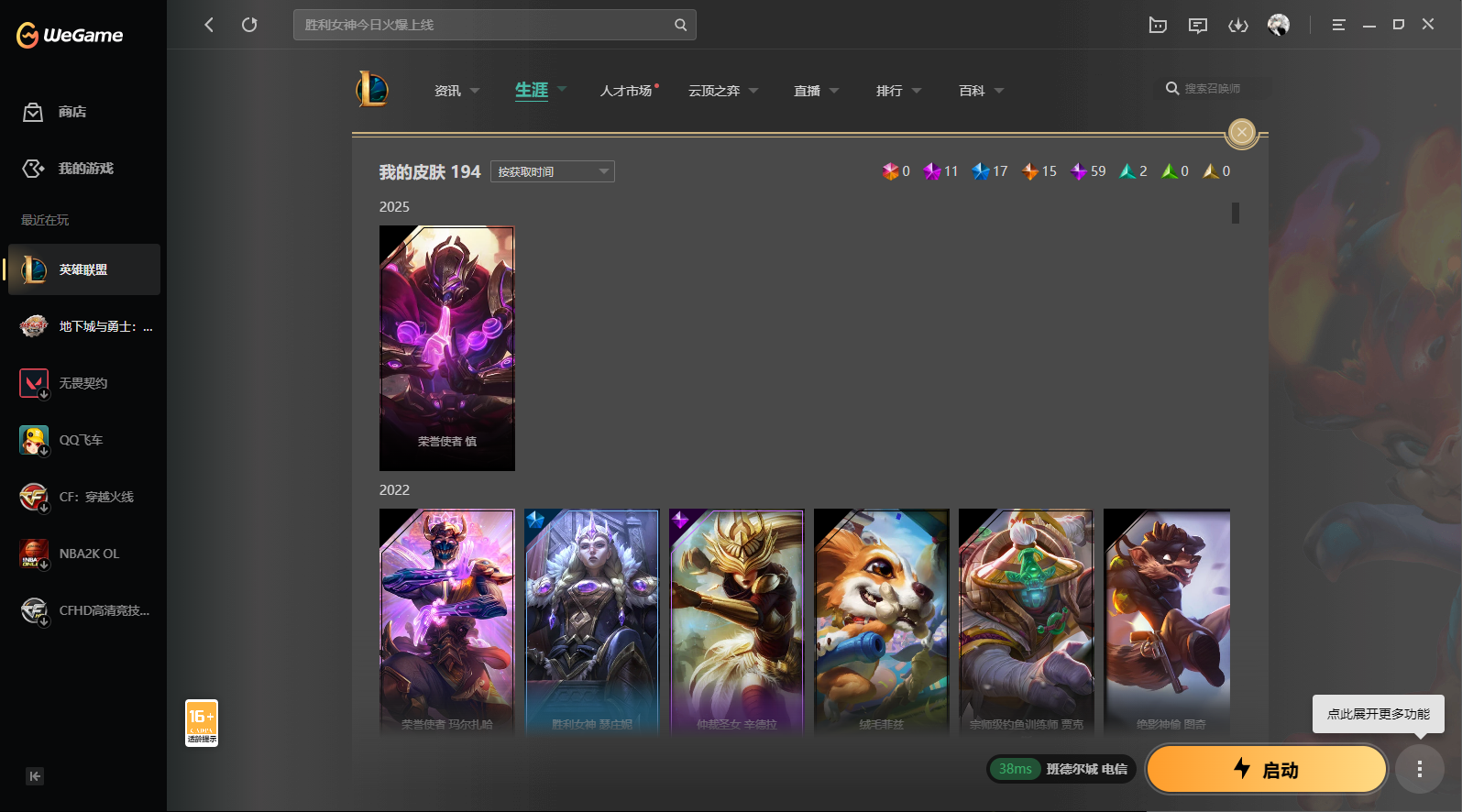Select CF: 穿越火线 in sidebar
The height and width of the screenshot is (812, 1462).
84,497
